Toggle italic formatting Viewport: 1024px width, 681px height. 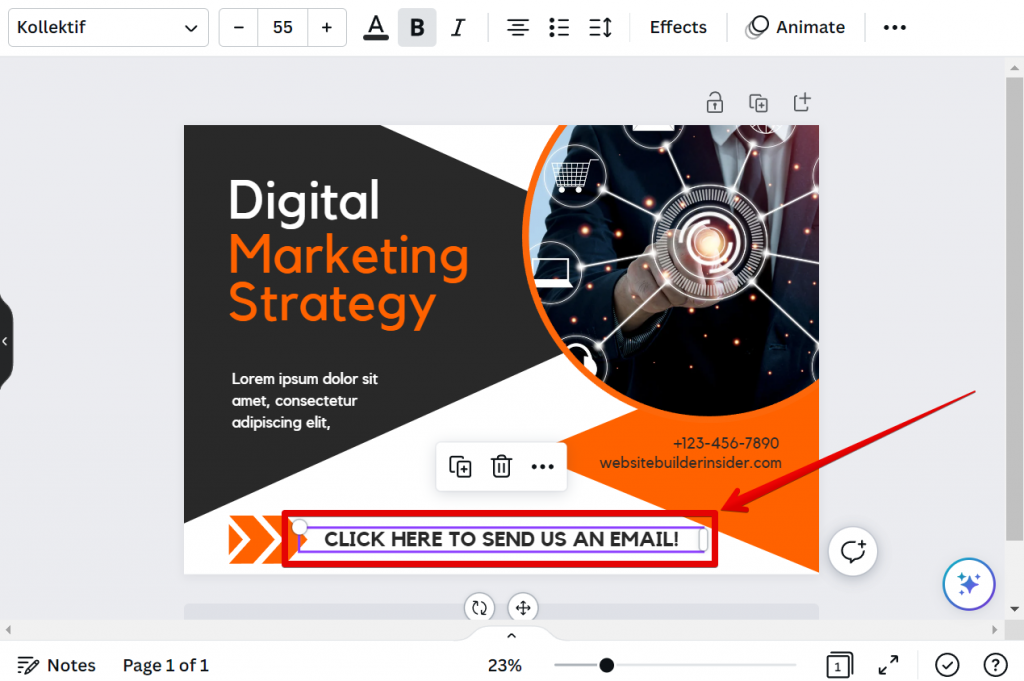tap(458, 28)
